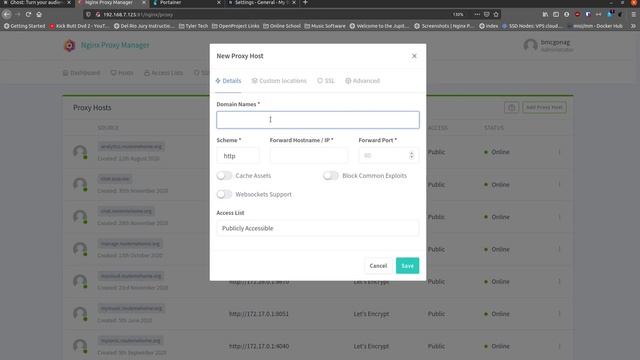The image size is (640, 360).
Task: Show more bookmarks overflow chevron
Action: pyautogui.click(x=633, y=26)
